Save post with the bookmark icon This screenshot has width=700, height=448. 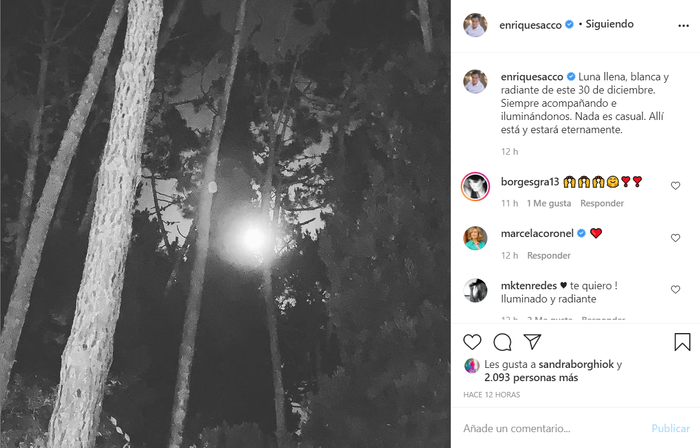point(682,342)
